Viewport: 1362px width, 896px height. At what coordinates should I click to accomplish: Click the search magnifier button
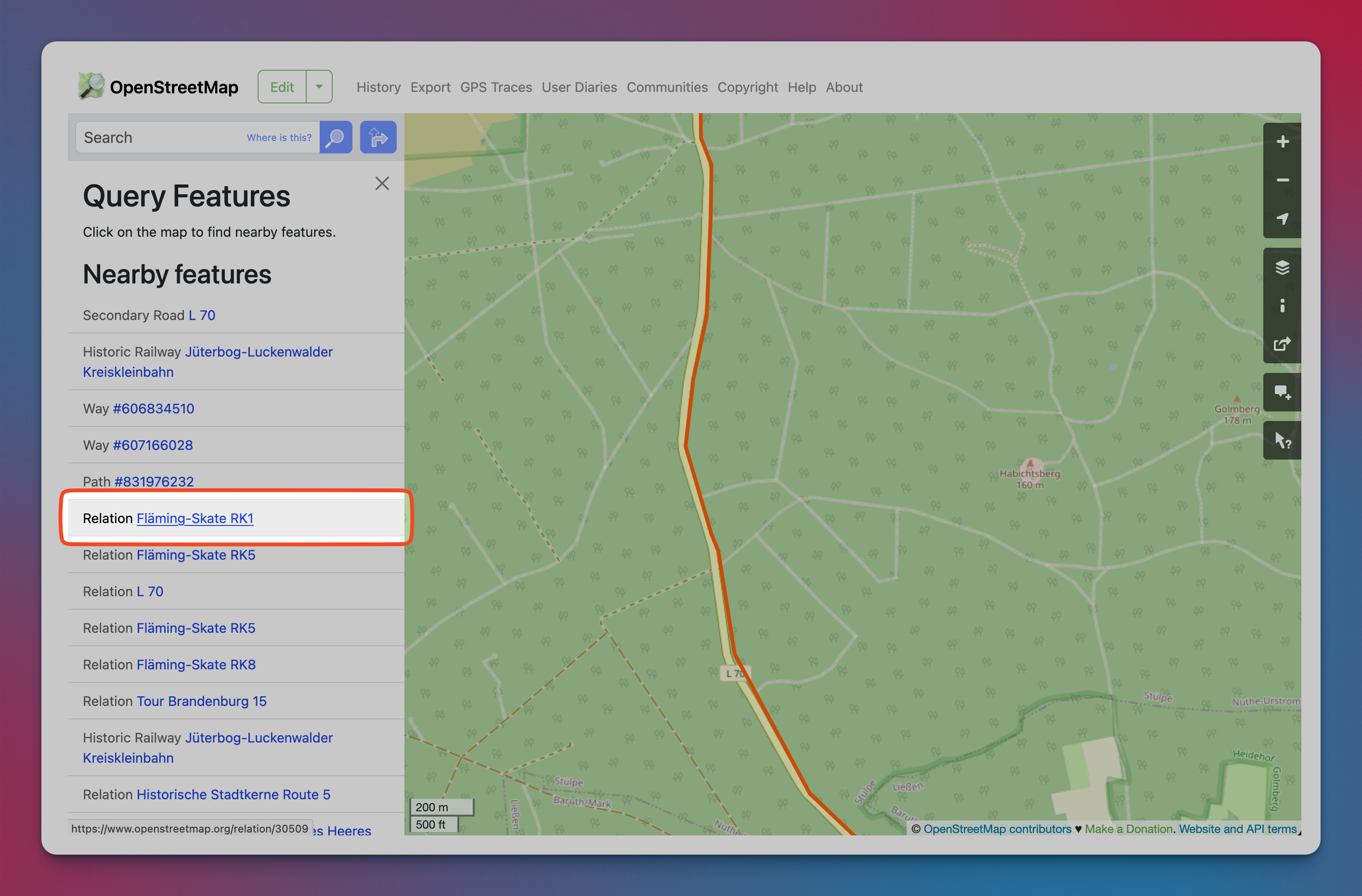336,137
